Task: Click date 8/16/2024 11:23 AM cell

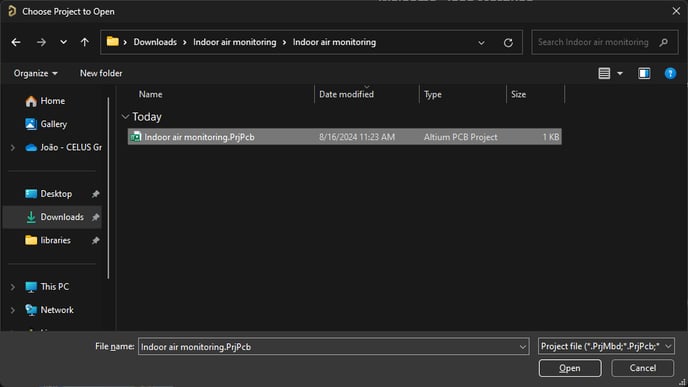Action: point(357,137)
